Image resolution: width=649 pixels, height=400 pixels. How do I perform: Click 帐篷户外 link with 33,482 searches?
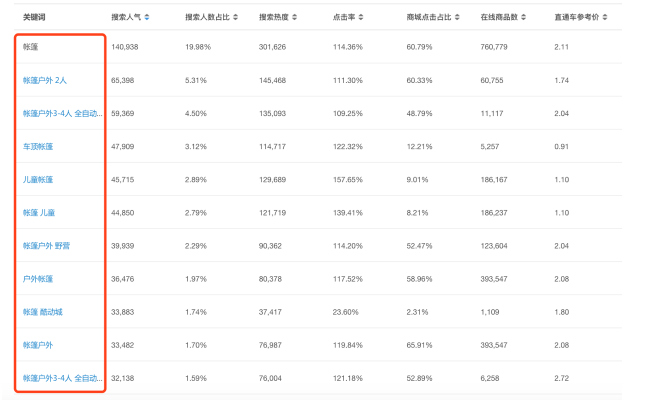pos(38,344)
